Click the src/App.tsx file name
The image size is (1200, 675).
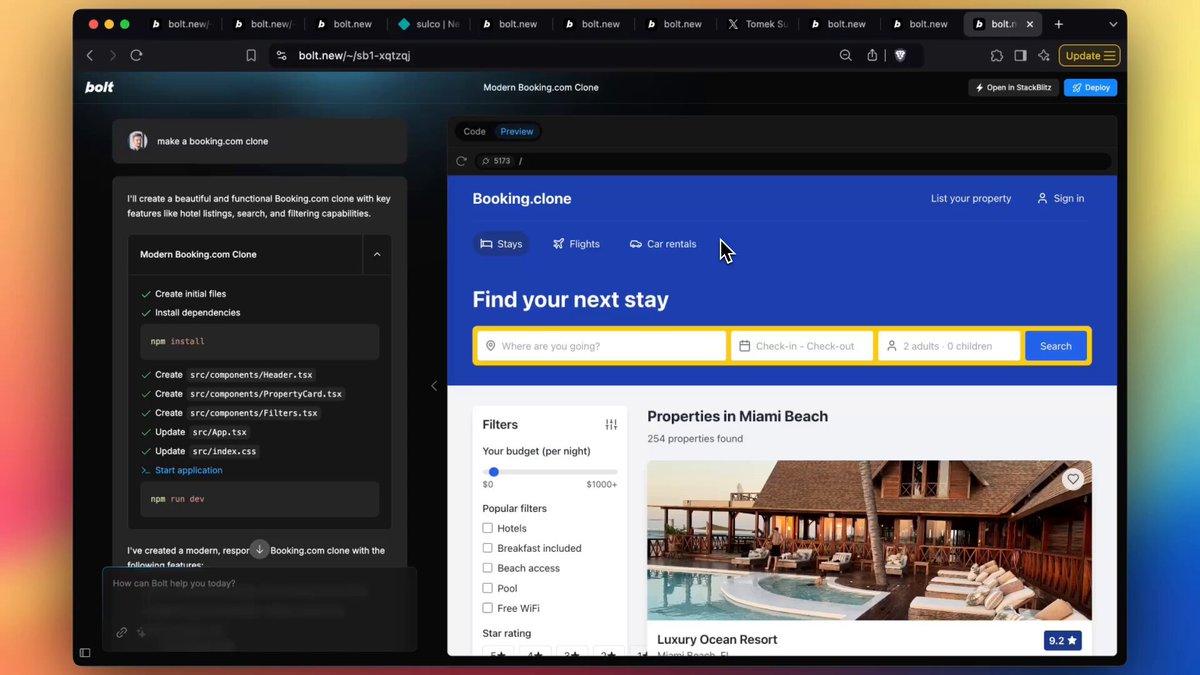219,432
